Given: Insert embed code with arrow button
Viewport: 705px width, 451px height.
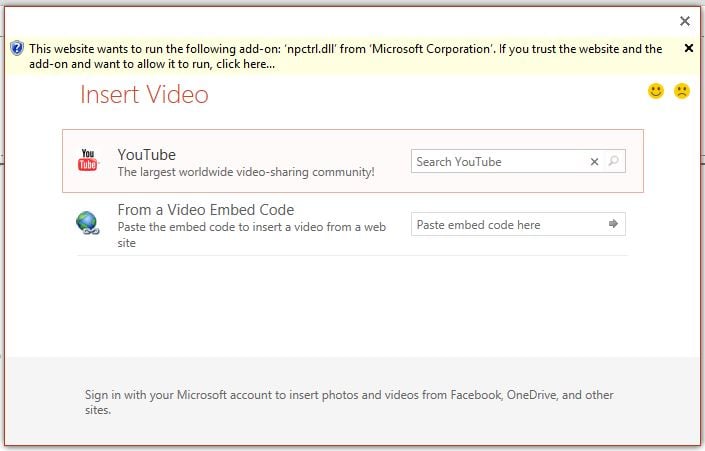Looking at the screenshot, I should pos(613,223).
